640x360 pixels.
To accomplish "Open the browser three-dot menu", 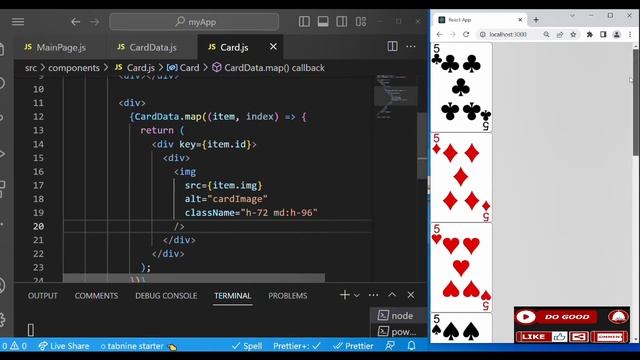I will click(x=630, y=35).
